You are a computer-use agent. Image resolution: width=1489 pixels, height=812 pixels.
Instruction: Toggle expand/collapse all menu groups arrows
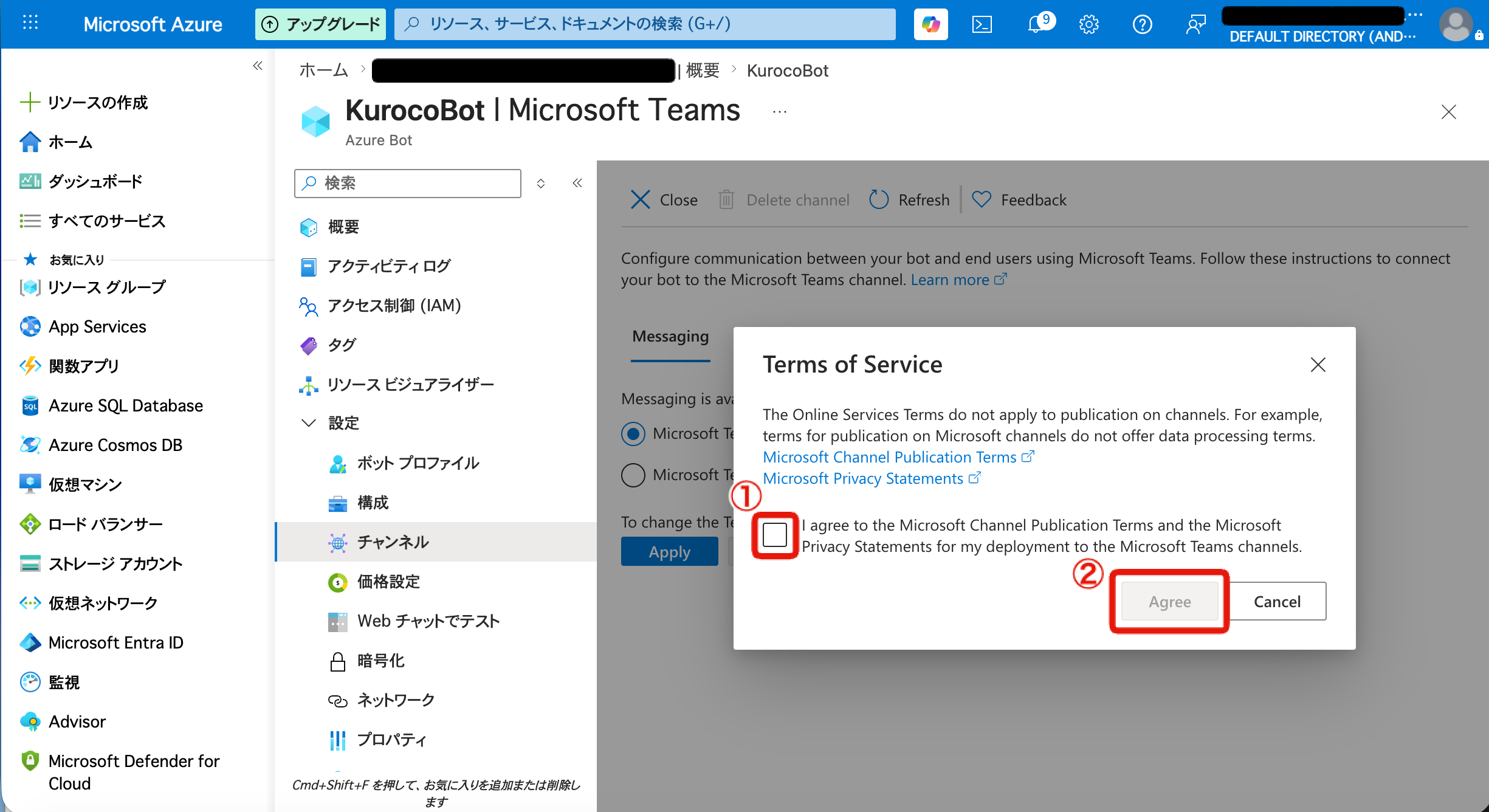541,183
